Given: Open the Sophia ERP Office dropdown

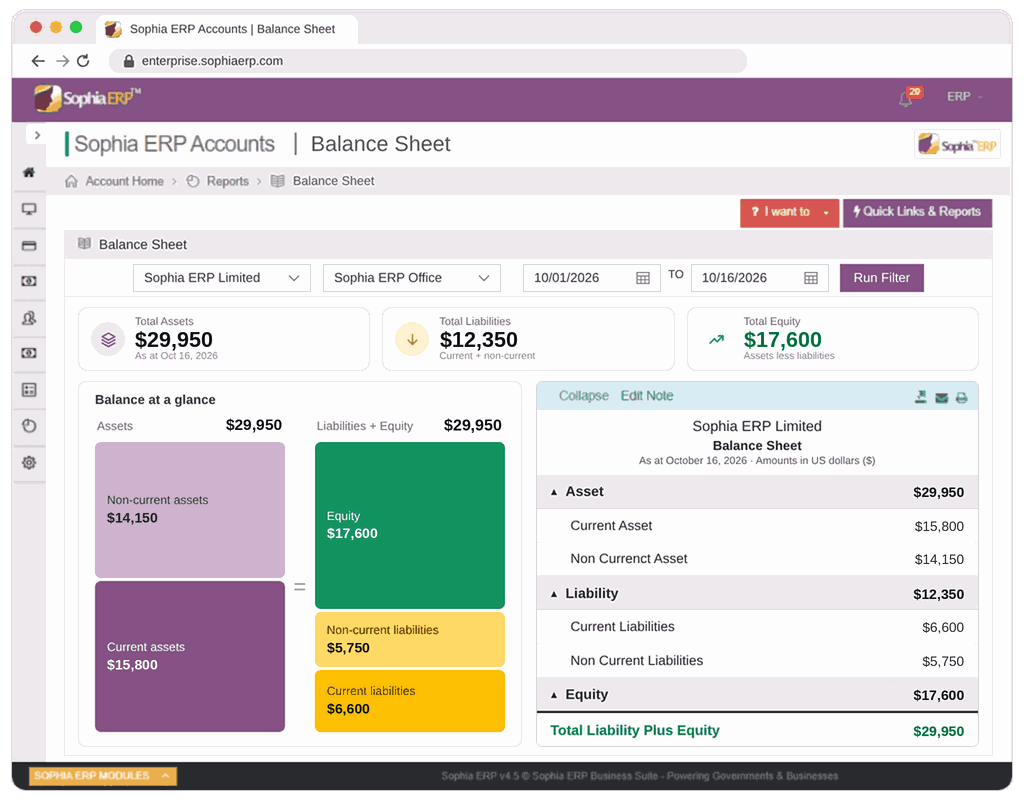Looking at the screenshot, I should pos(411,278).
